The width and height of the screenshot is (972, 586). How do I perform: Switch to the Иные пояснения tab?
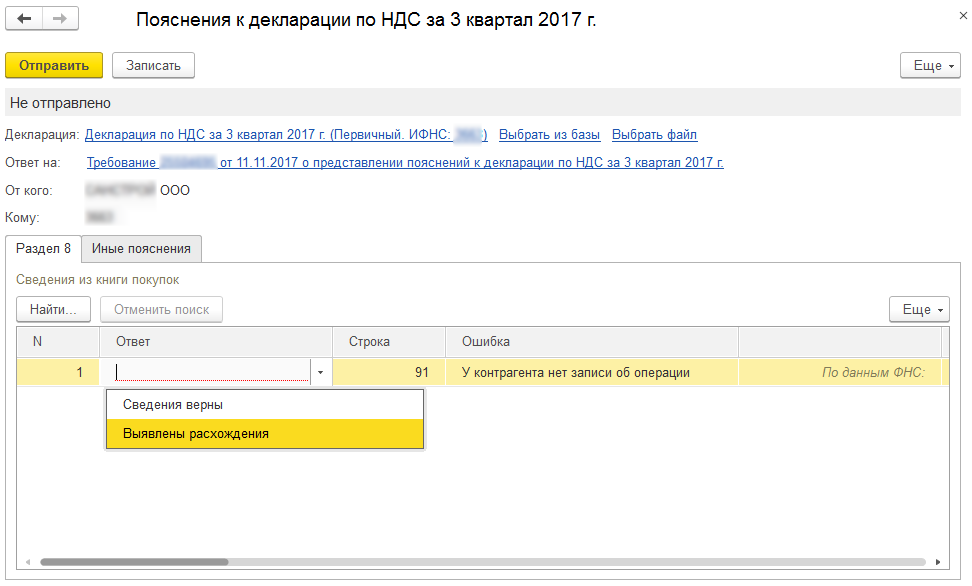tap(141, 249)
